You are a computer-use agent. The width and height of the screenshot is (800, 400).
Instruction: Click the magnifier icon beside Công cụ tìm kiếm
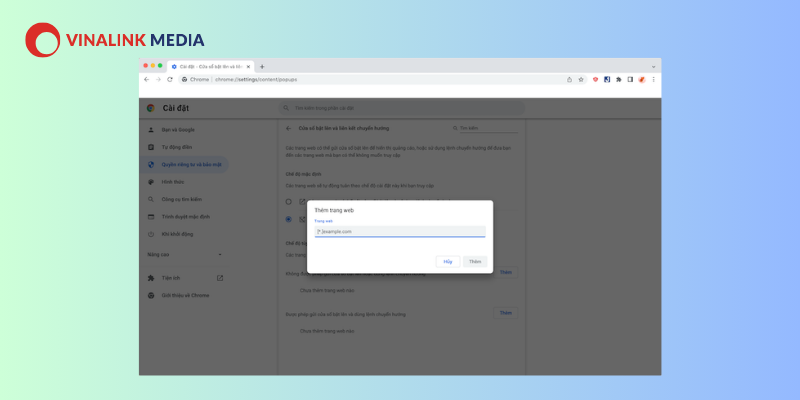pyautogui.click(x=151, y=199)
